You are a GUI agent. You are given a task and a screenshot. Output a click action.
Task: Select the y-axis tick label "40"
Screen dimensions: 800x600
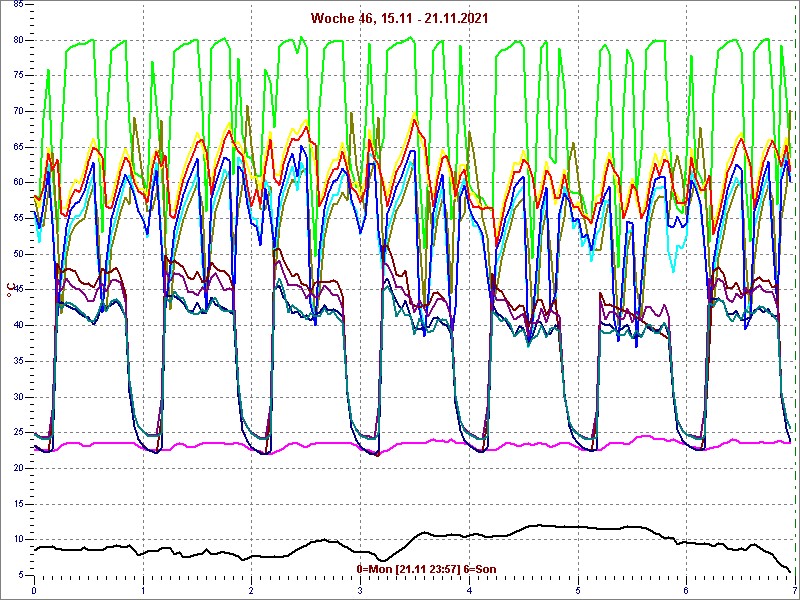coord(17,326)
